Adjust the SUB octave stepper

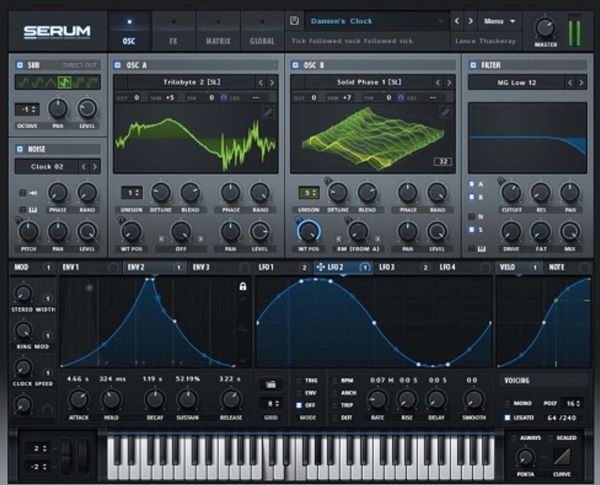(27, 109)
